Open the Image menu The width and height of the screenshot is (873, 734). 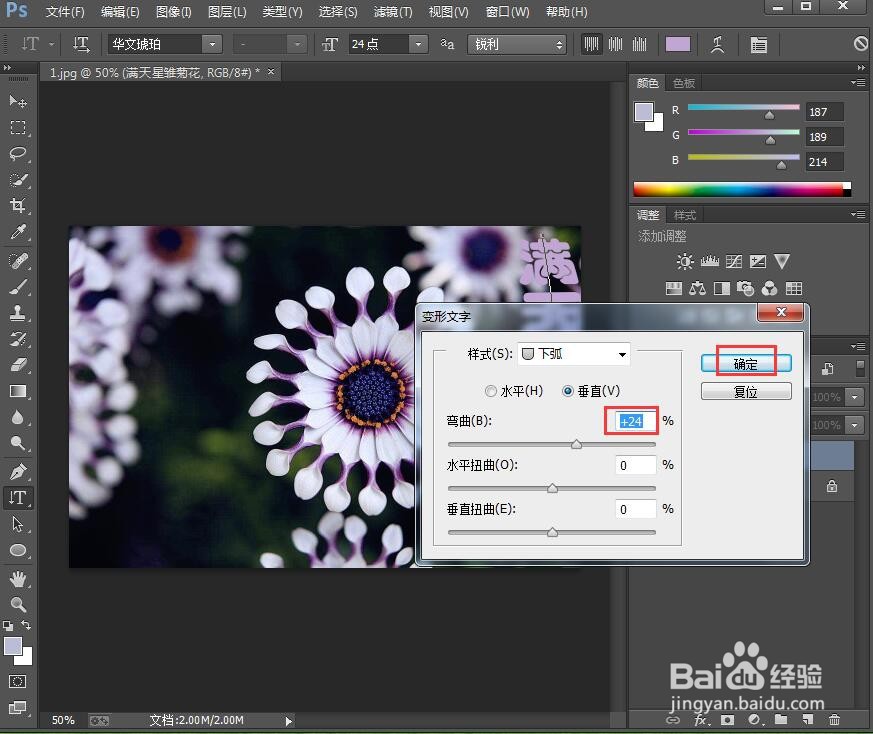point(173,12)
